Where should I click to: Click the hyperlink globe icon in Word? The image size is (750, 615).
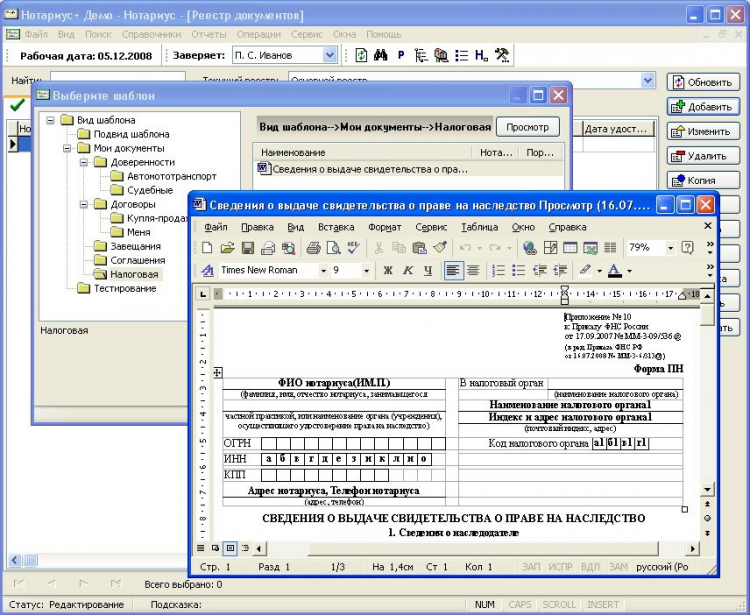(x=529, y=248)
